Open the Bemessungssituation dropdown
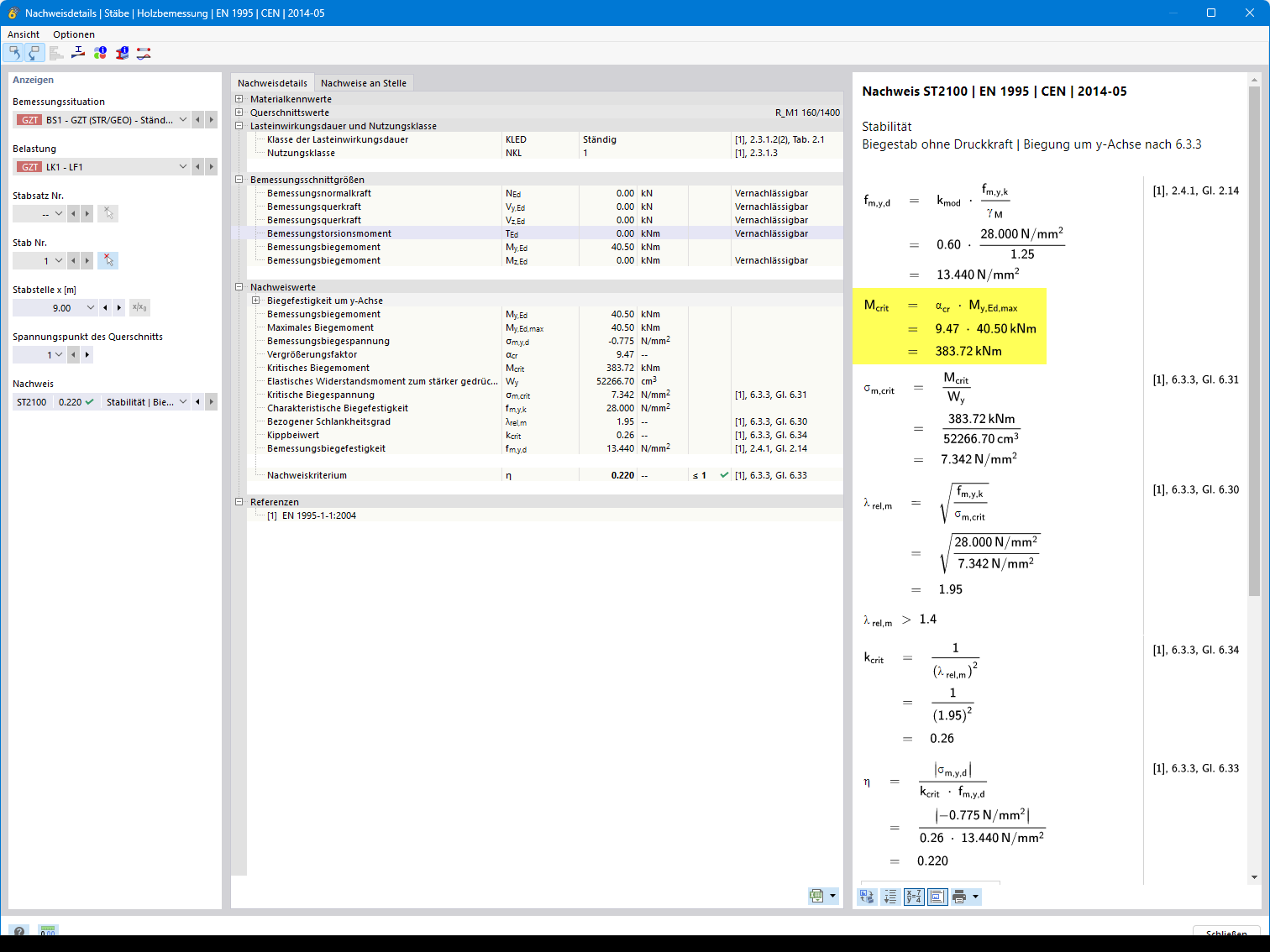The width and height of the screenshot is (1270, 952). [x=183, y=120]
